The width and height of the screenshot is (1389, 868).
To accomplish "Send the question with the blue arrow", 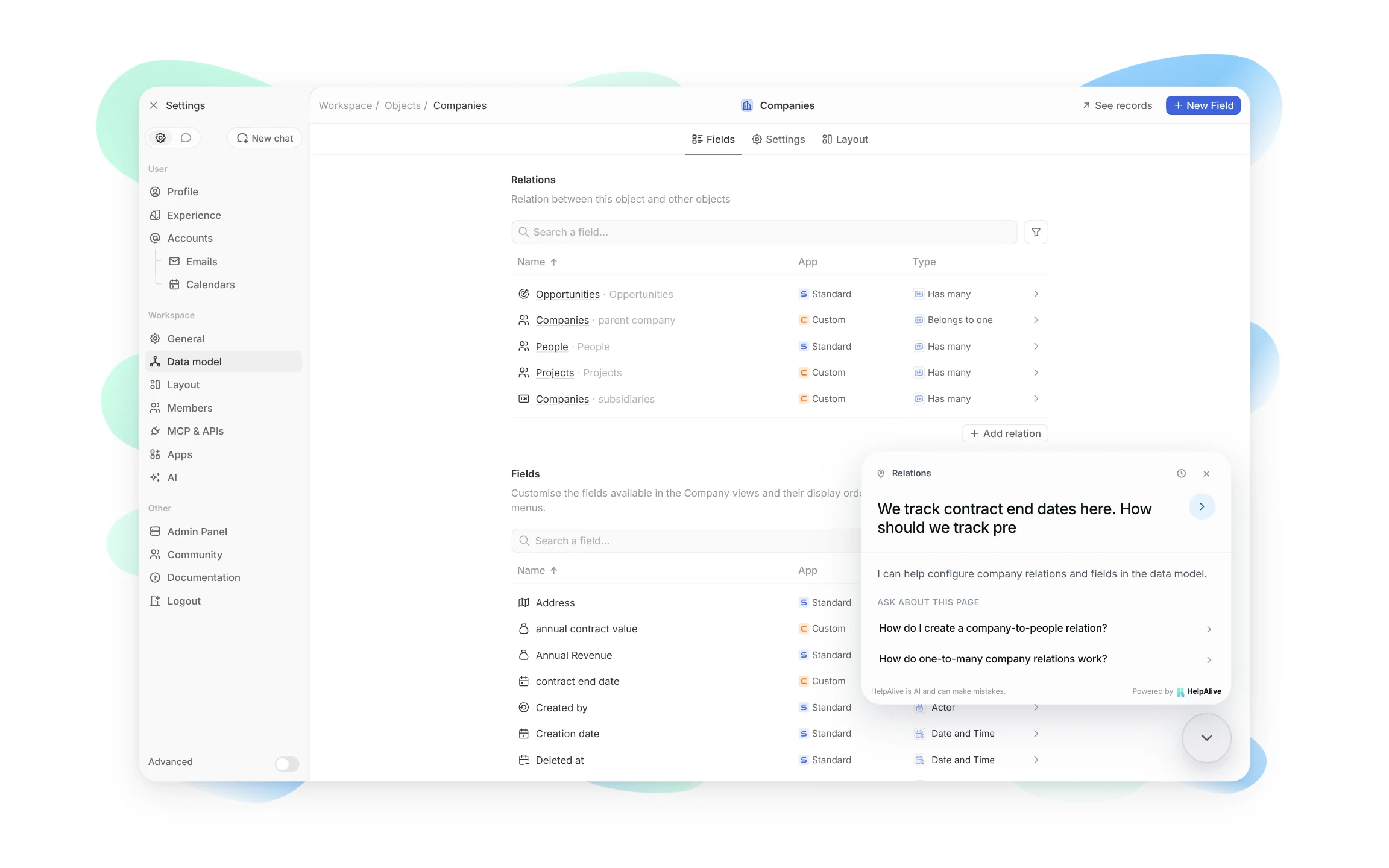I will [x=1202, y=507].
